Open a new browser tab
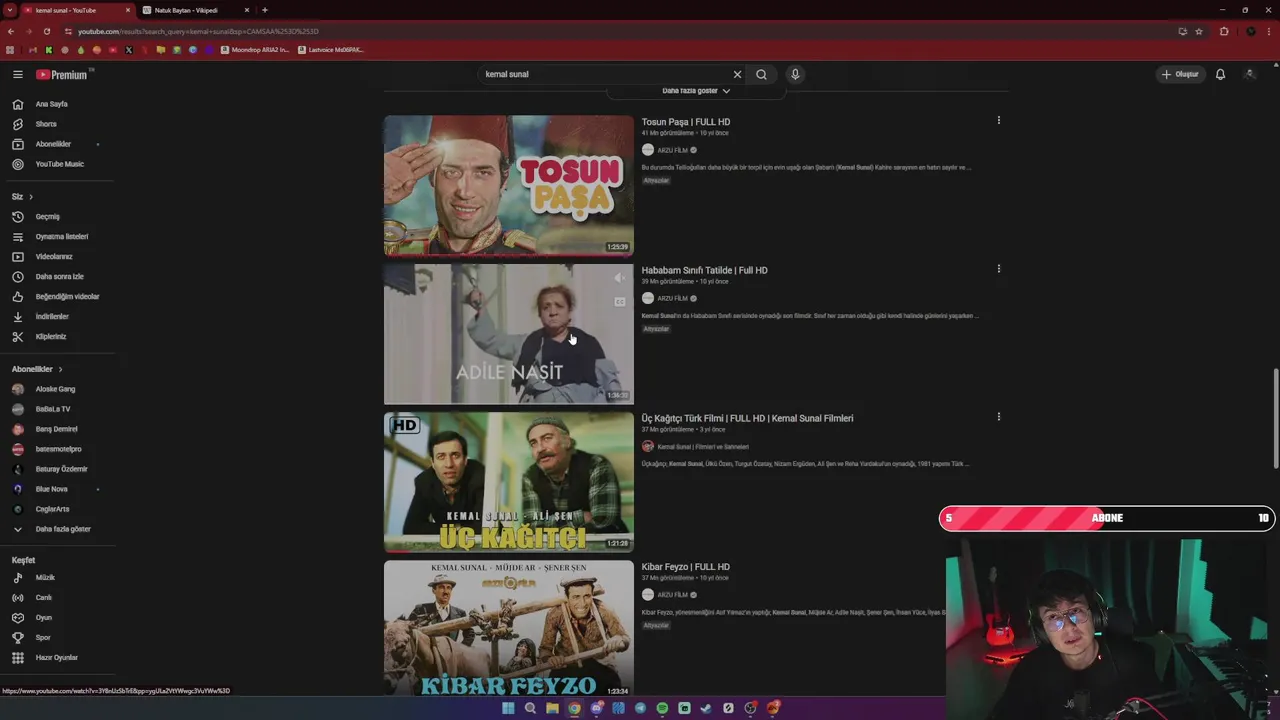 coord(265,10)
